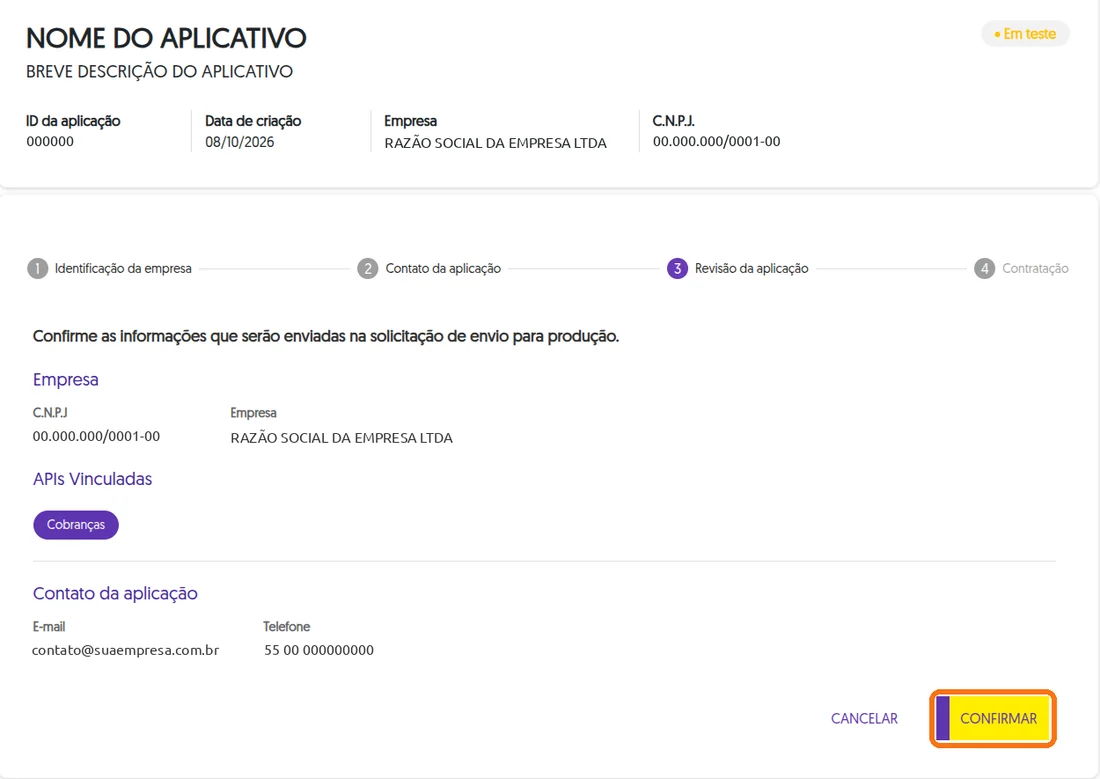The width and height of the screenshot is (1100, 779).
Task: Click the header RAZÃO SOCIAL DA EMPRESA LTDA
Action: click(x=495, y=143)
